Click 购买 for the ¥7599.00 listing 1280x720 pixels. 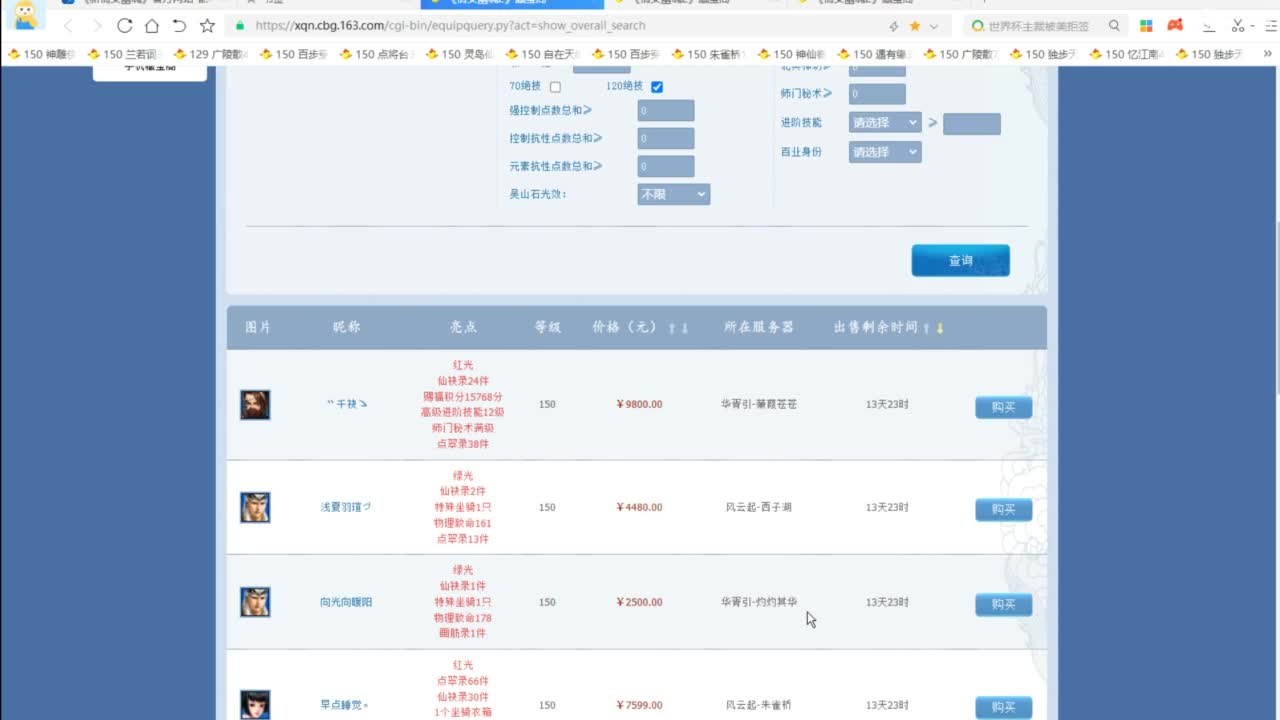[1003, 707]
